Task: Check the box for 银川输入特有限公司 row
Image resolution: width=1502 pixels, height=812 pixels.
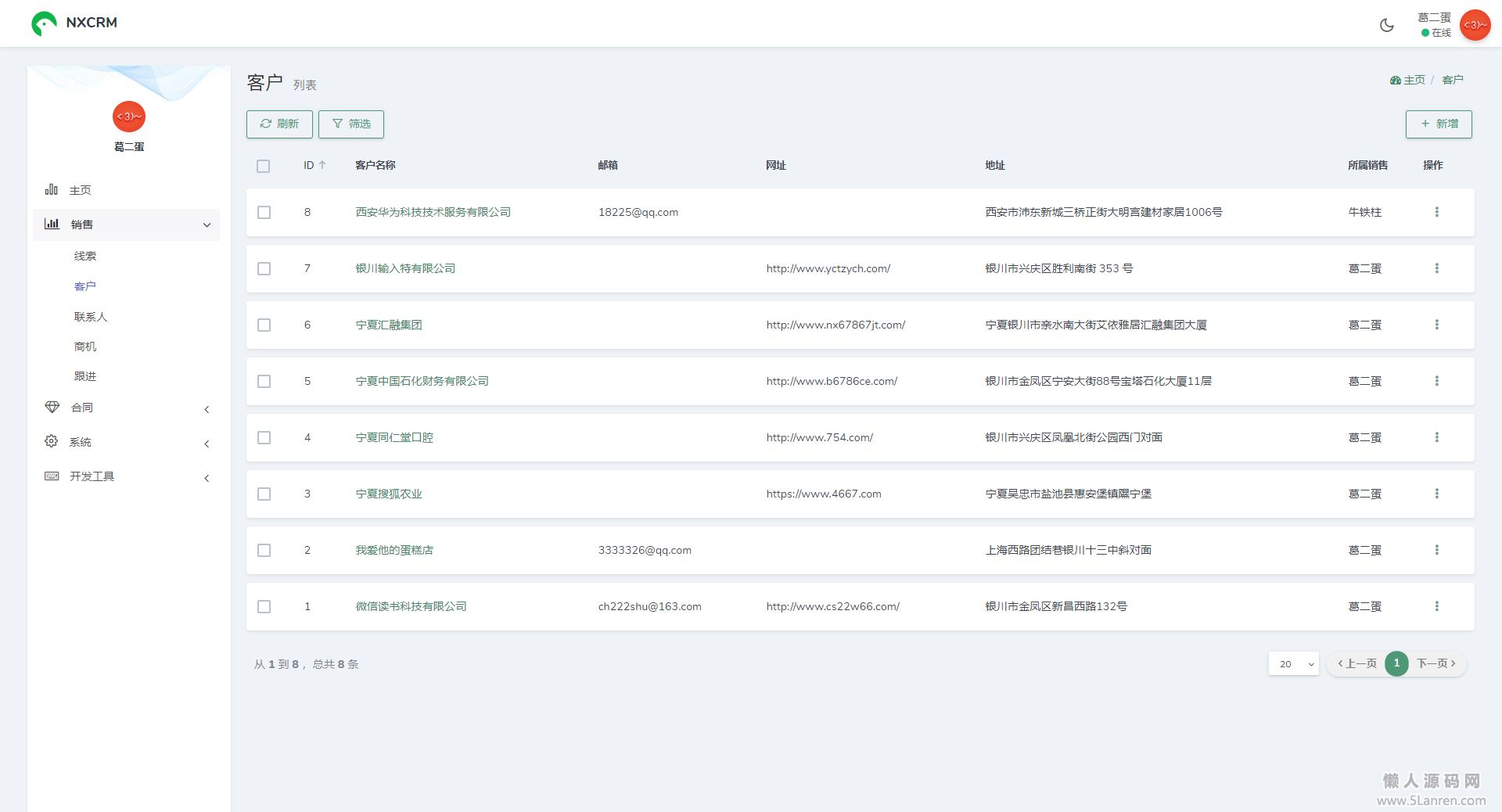Action: coord(264,268)
